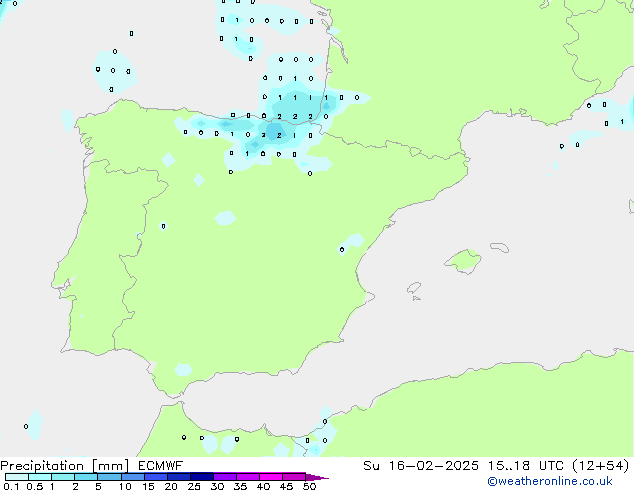Click the '25' legend scale value

tap(194, 486)
